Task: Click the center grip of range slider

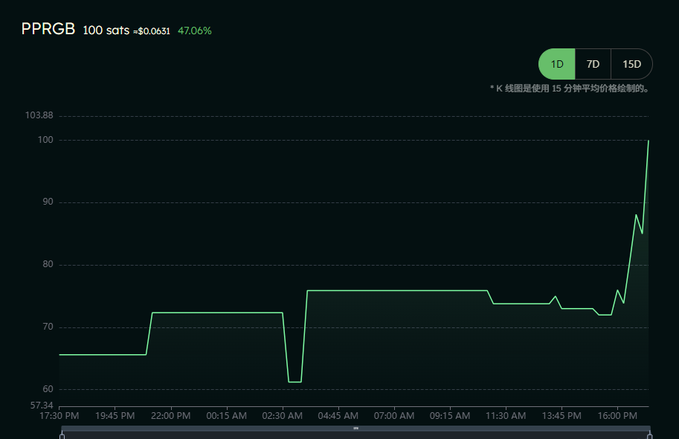Action: click(356, 428)
